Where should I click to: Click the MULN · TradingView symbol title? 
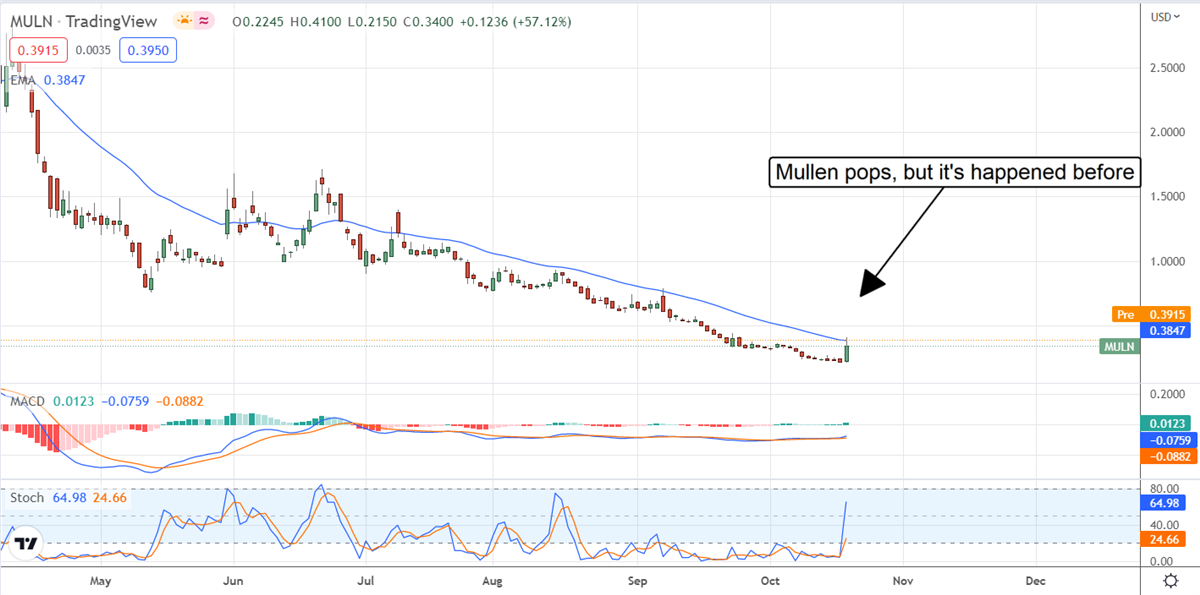tap(83, 19)
